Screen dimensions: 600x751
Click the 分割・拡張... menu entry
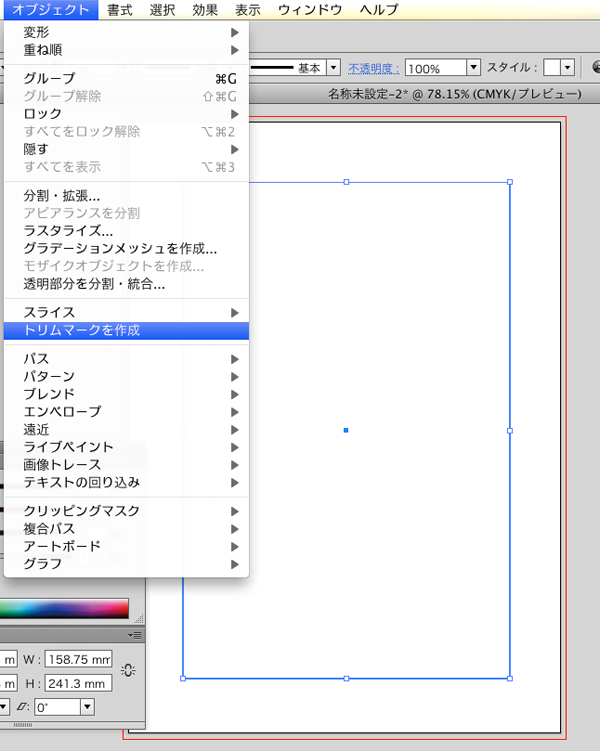pos(62,196)
